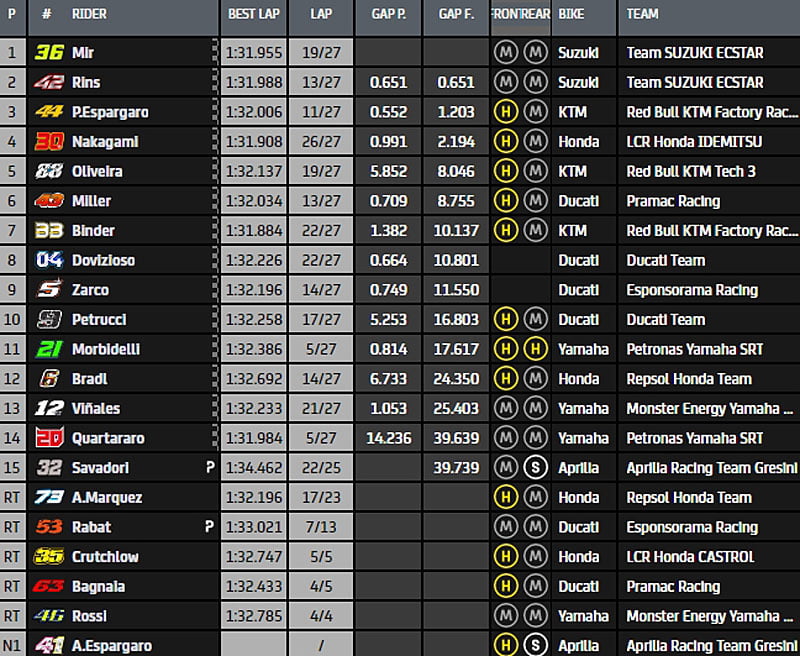Click Morbidelli's hard rear tyre icon
Screen dimensions: 800x656
536,349
